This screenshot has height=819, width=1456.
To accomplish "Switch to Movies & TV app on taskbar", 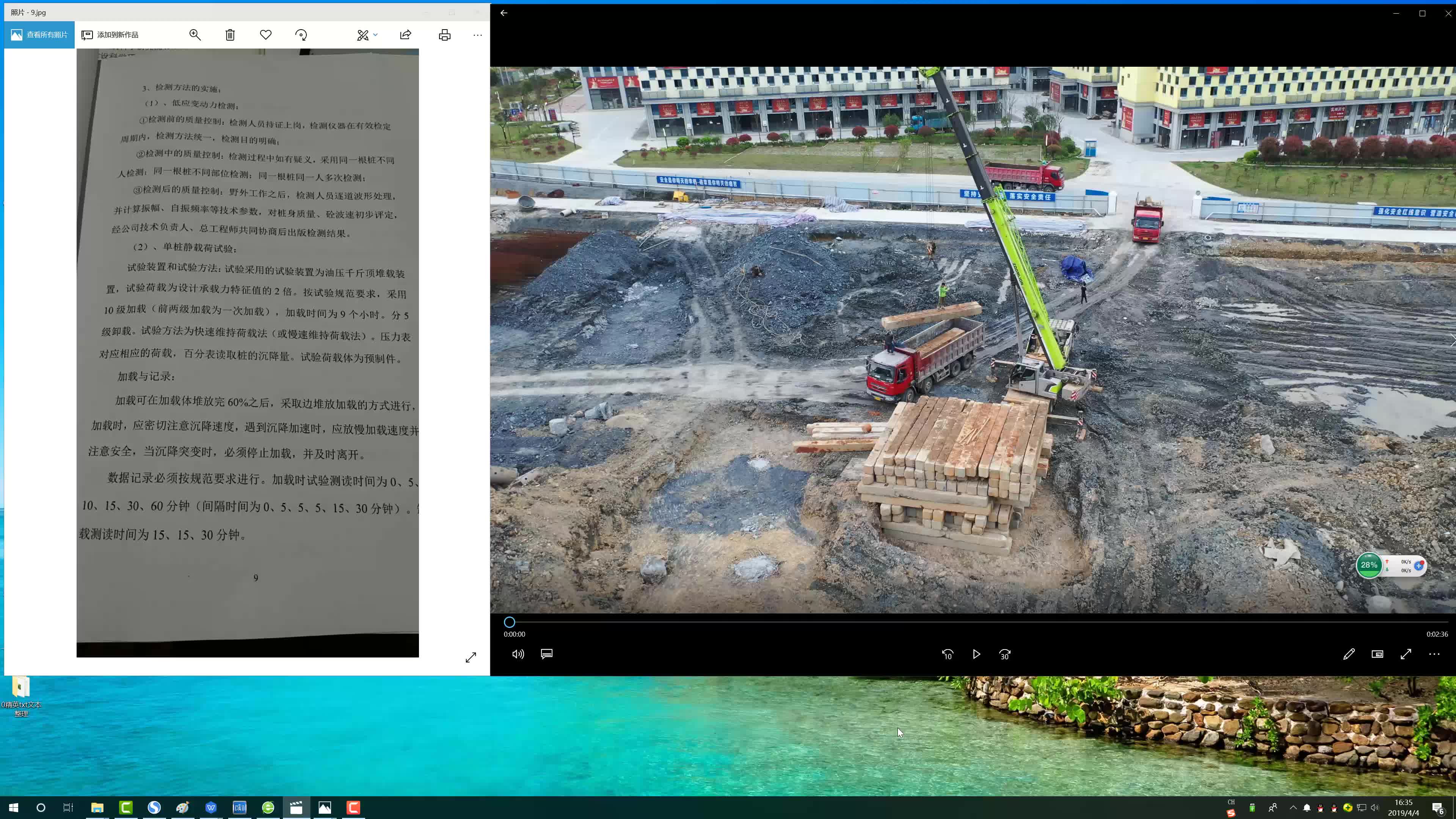I will click(x=296, y=807).
